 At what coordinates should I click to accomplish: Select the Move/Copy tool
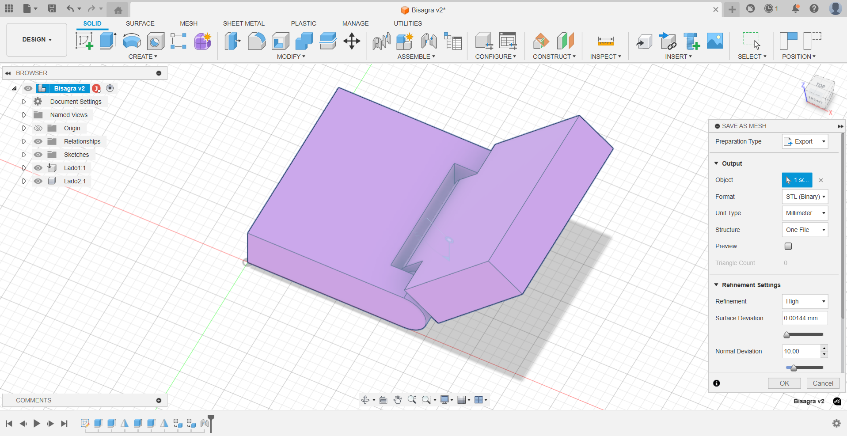pos(352,41)
